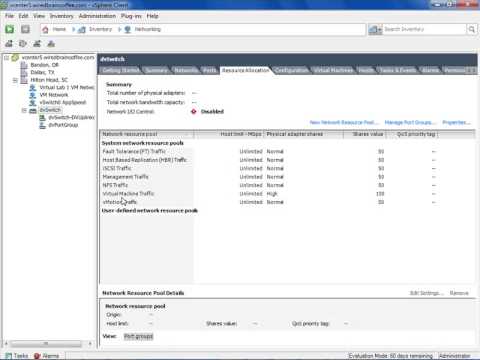Sort by Network resource pool column
The height and width of the screenshot is (360, 480).
click(x=147, y=134)
